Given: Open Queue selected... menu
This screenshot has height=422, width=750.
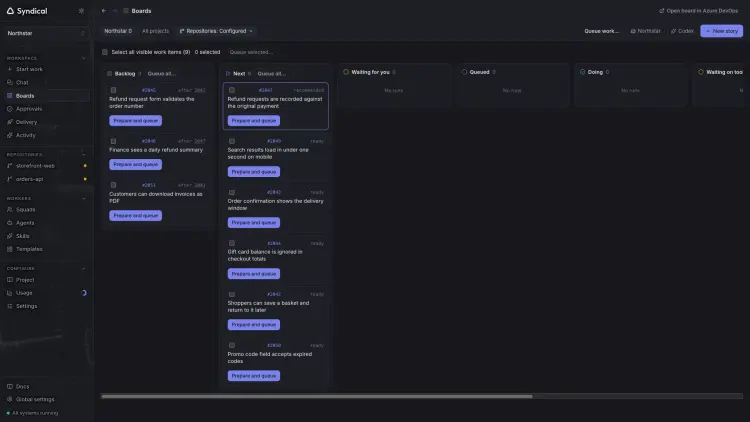Looking at the screenshot, I should click(251, 52).
